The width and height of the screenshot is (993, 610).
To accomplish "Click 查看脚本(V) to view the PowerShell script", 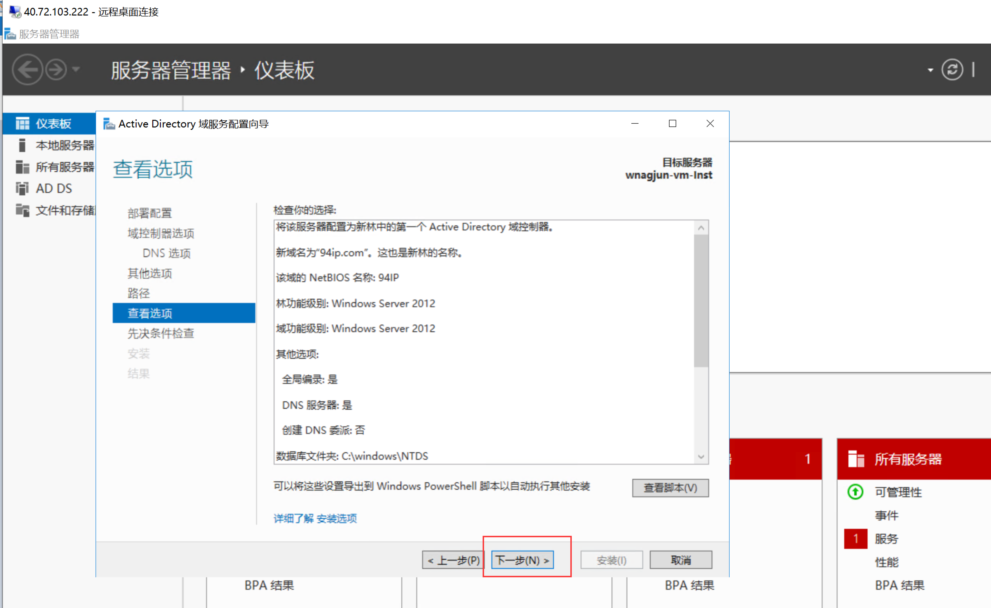I will (669, 488).
